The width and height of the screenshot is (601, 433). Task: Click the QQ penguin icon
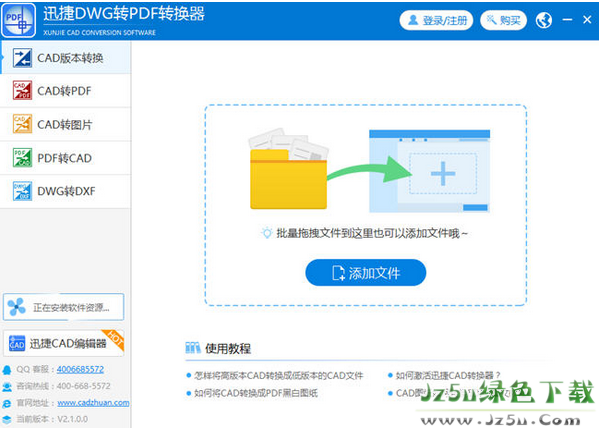tap(7, 370)
